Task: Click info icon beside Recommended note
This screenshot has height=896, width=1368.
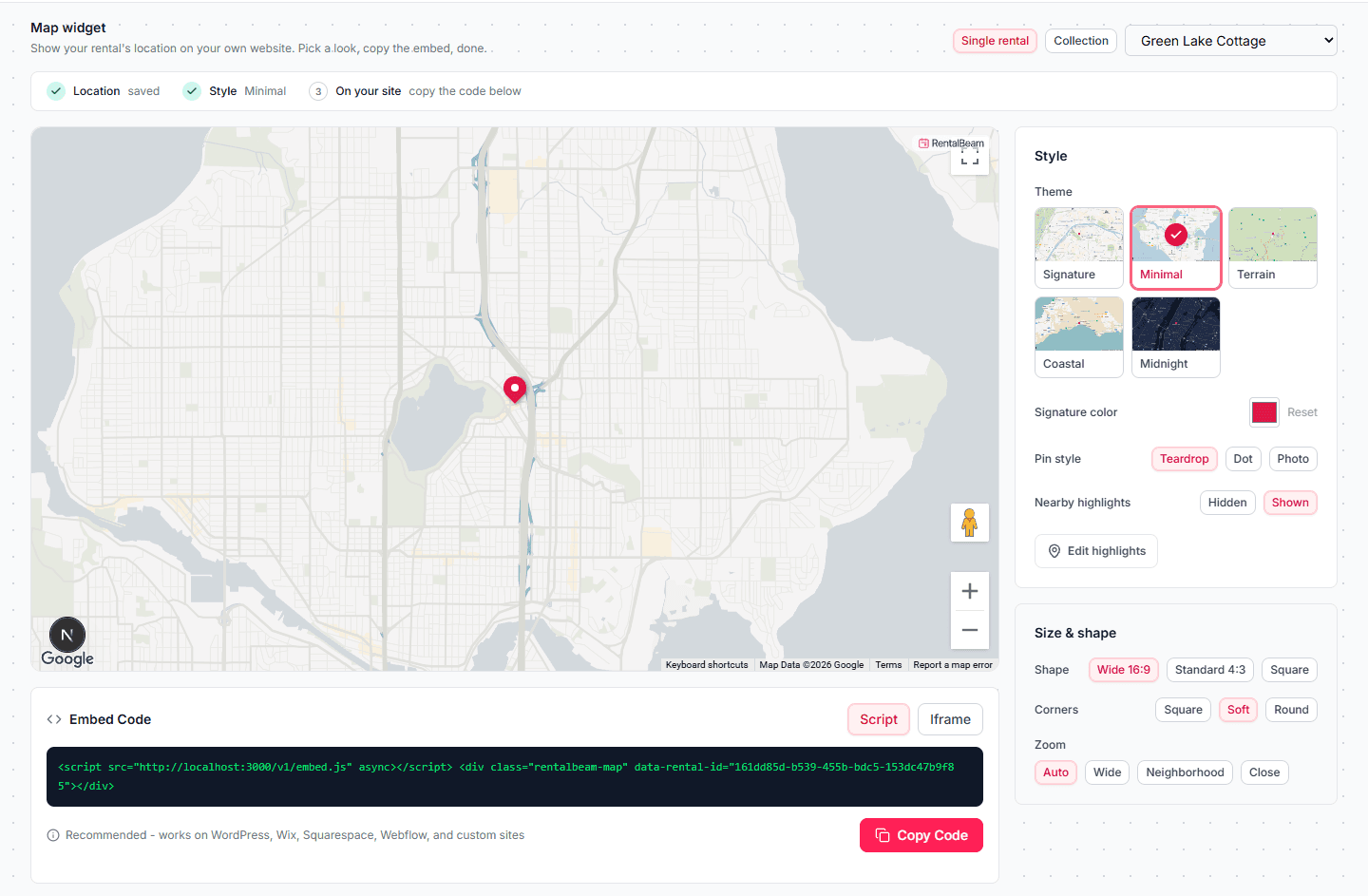Action: point(53,835)
